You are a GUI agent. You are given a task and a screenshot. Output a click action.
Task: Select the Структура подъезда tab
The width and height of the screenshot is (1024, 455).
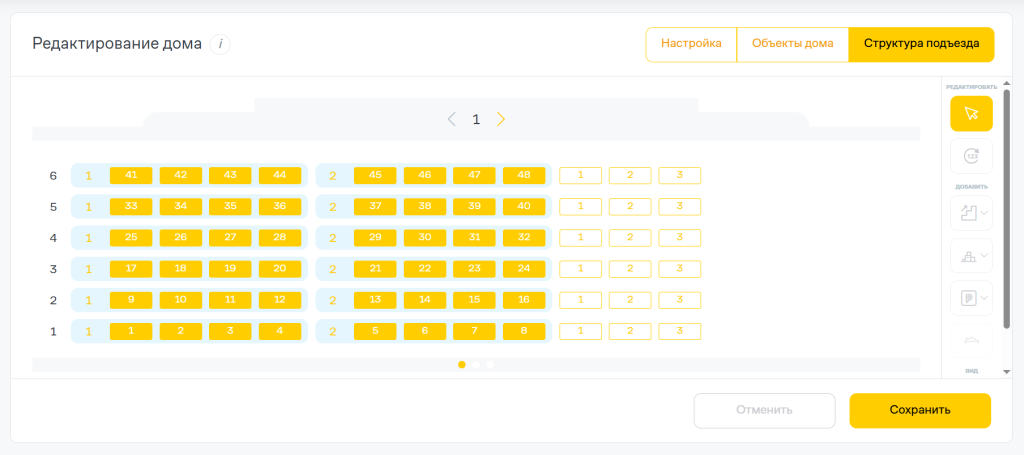pyautogui.click(x=921, y=44)
